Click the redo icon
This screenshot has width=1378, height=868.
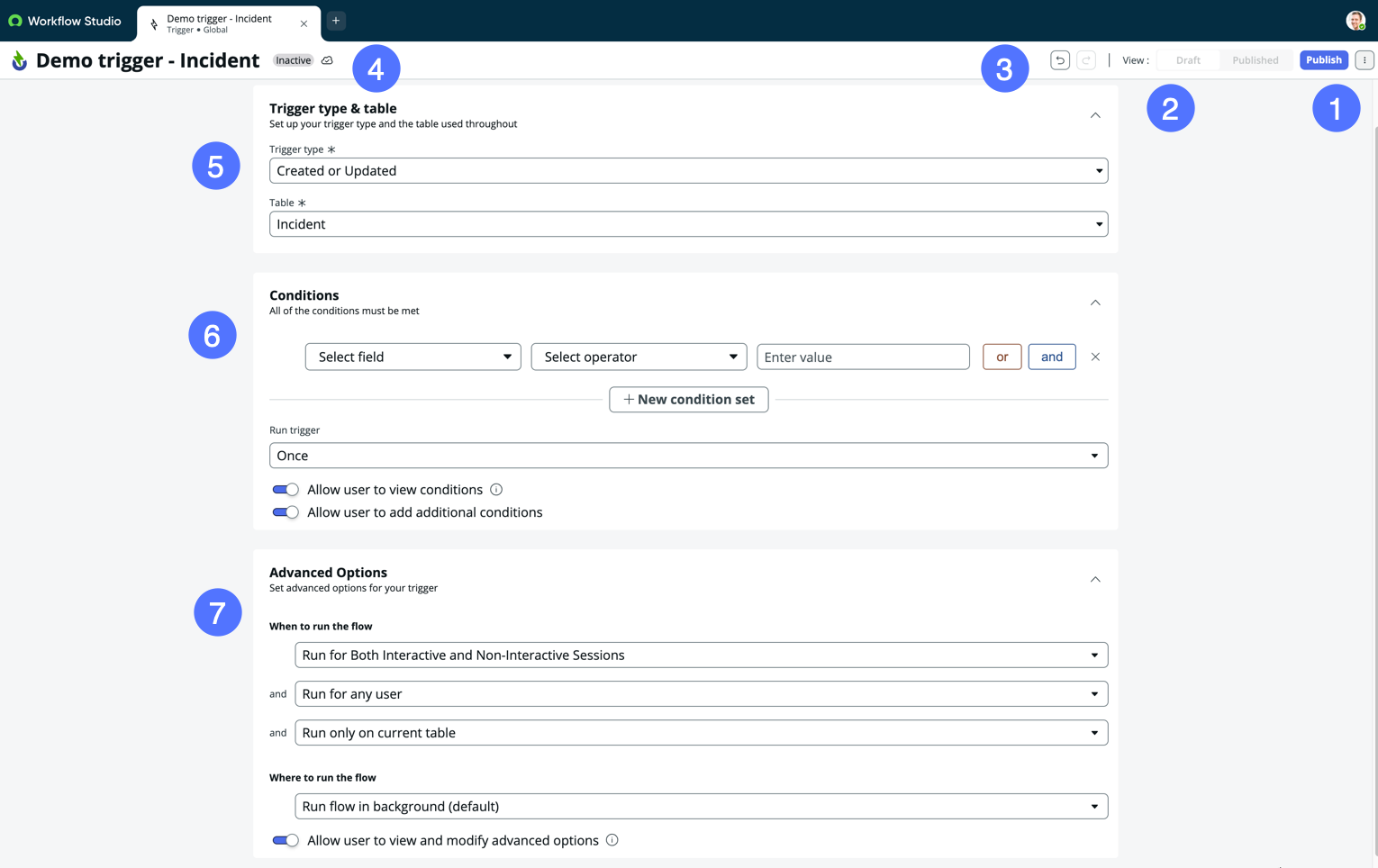click(x=1086, y=60)
